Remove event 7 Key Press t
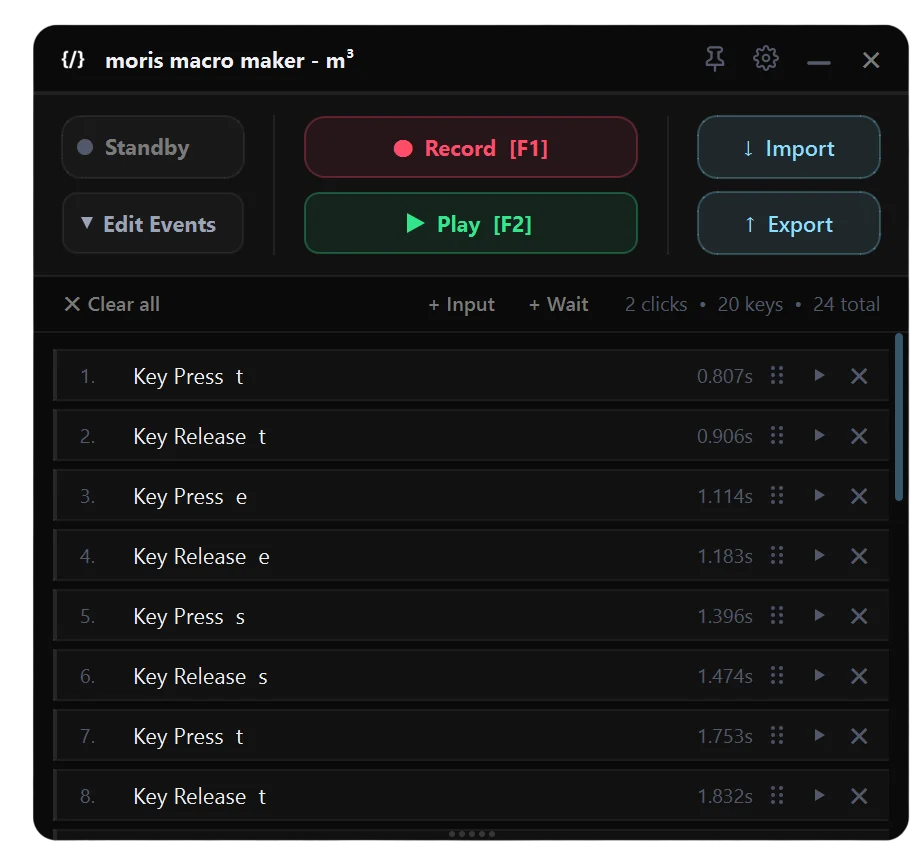This screenshot has height=865, width=921. [859, 736]
